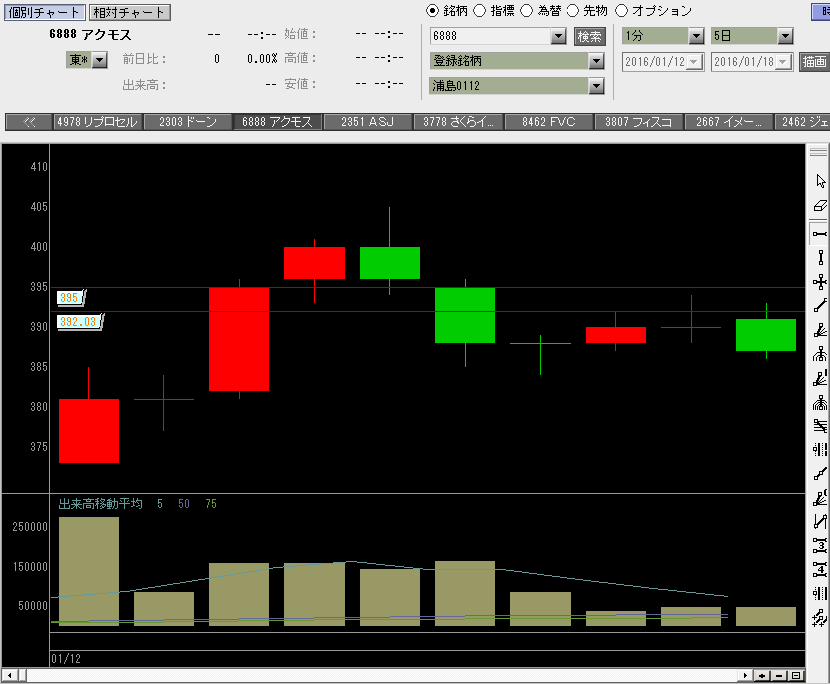Open the 東* market dropdown
This screenshot has height=684, width=830.
coord(100,60)
